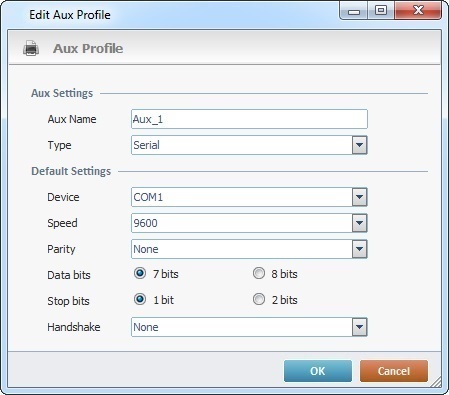This screenshot has height=395, width=449.
Task: Open the Handshake dropdown list
Action: (359, 327)
